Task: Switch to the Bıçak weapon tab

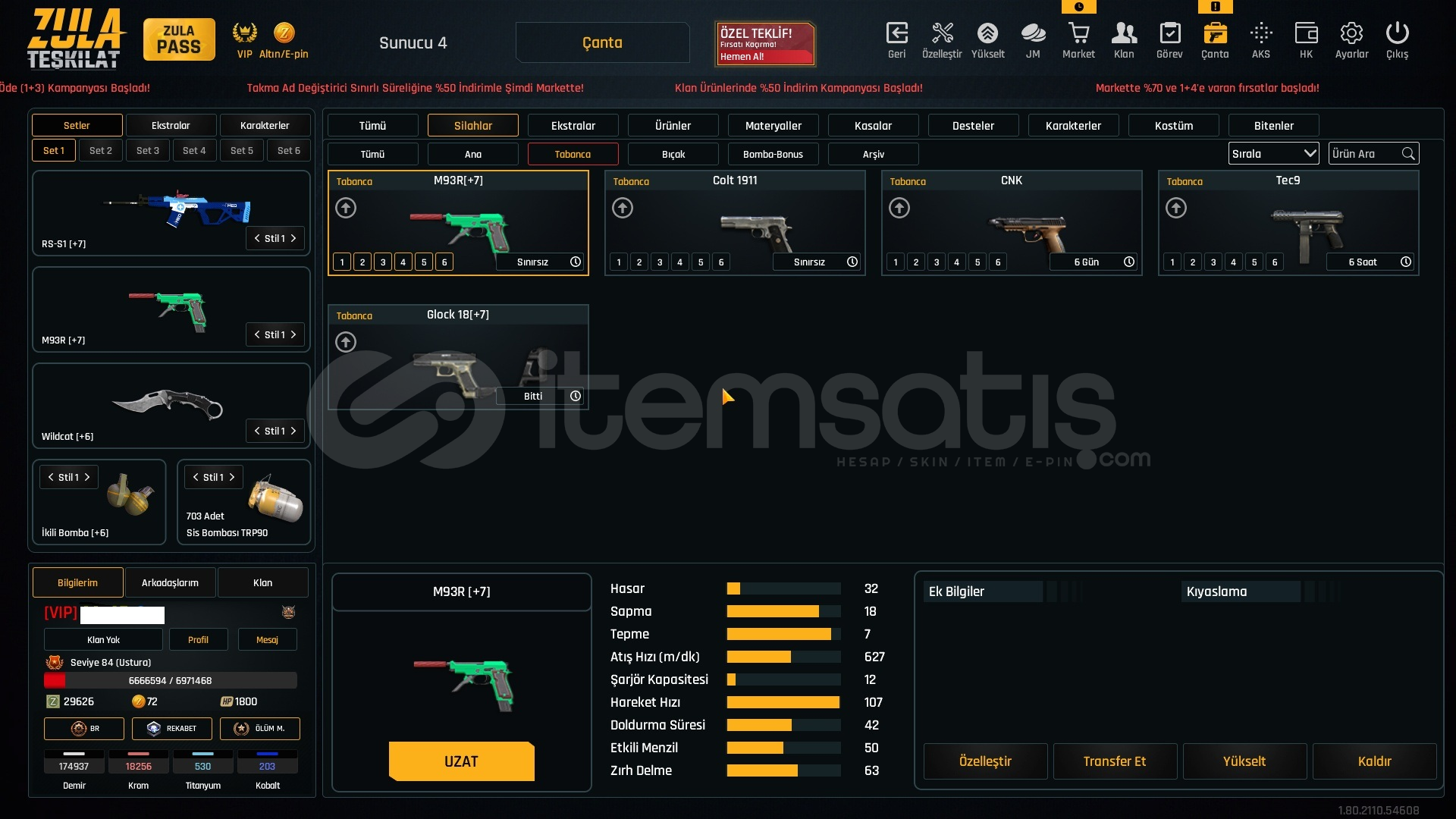Action: click(673, 154)
